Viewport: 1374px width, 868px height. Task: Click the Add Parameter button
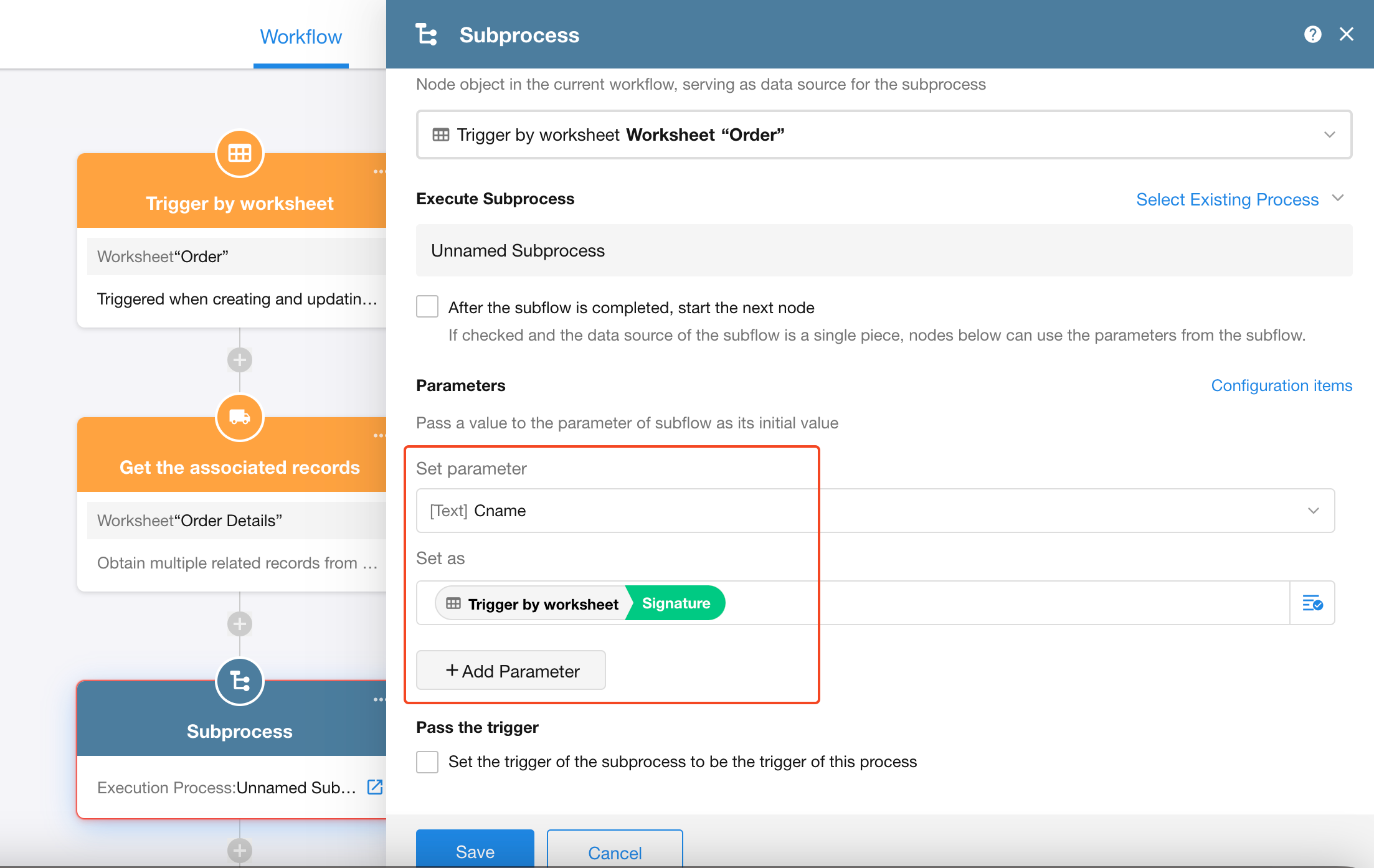click(511, 671)
